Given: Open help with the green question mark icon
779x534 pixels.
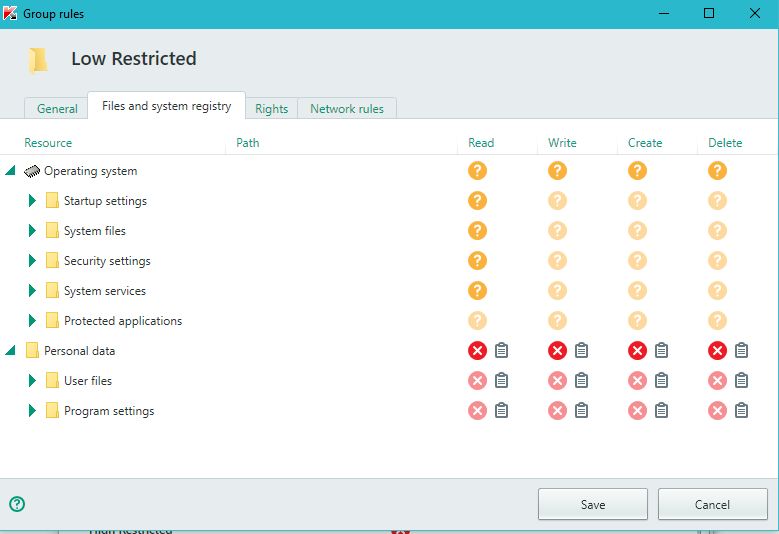Looking at the screenshot, I should (x=17, y=504).
